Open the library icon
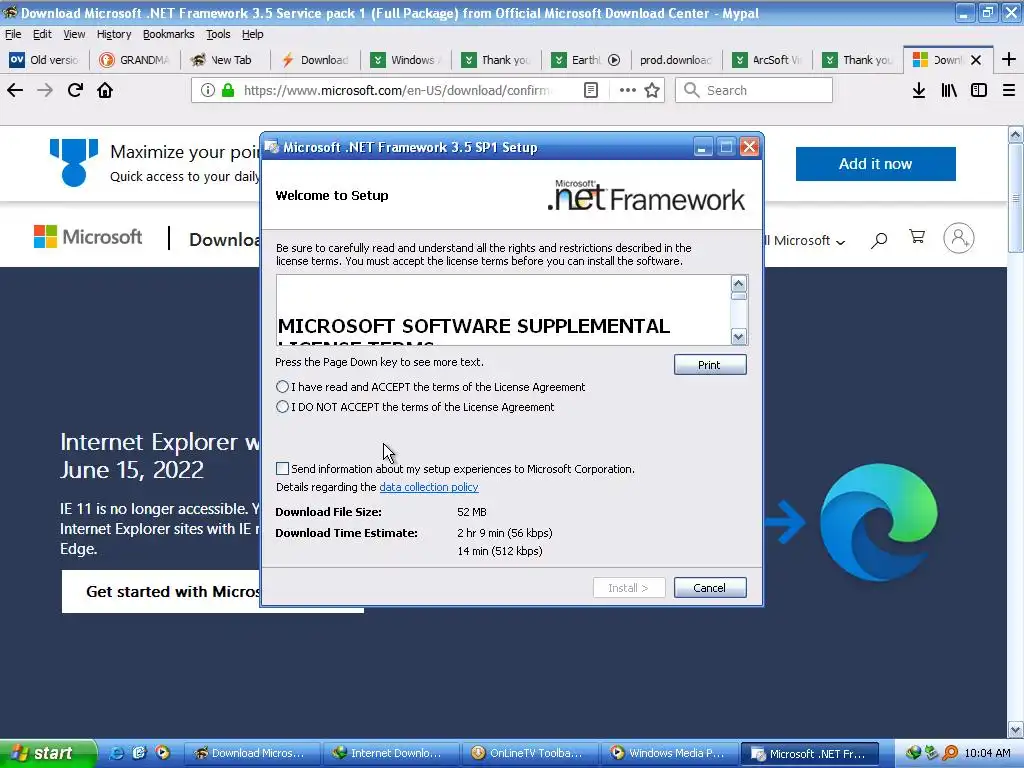Viewport: 1024px width, 768px height. coord(949,90)
